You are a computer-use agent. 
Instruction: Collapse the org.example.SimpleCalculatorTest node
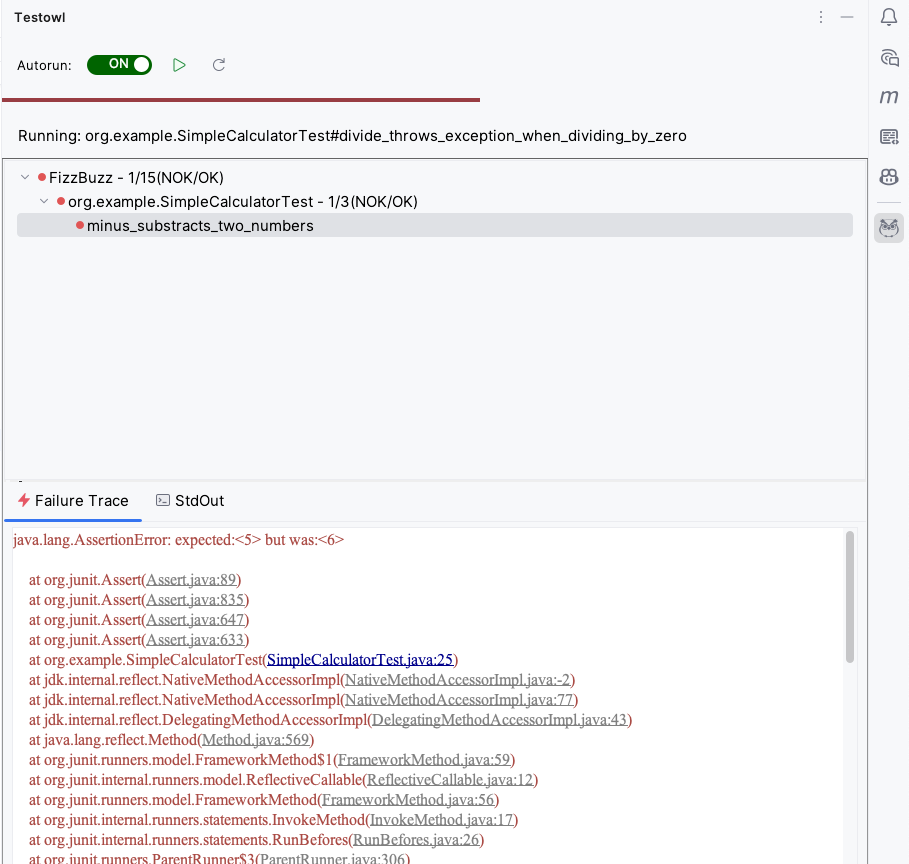[x=44, y=202]
